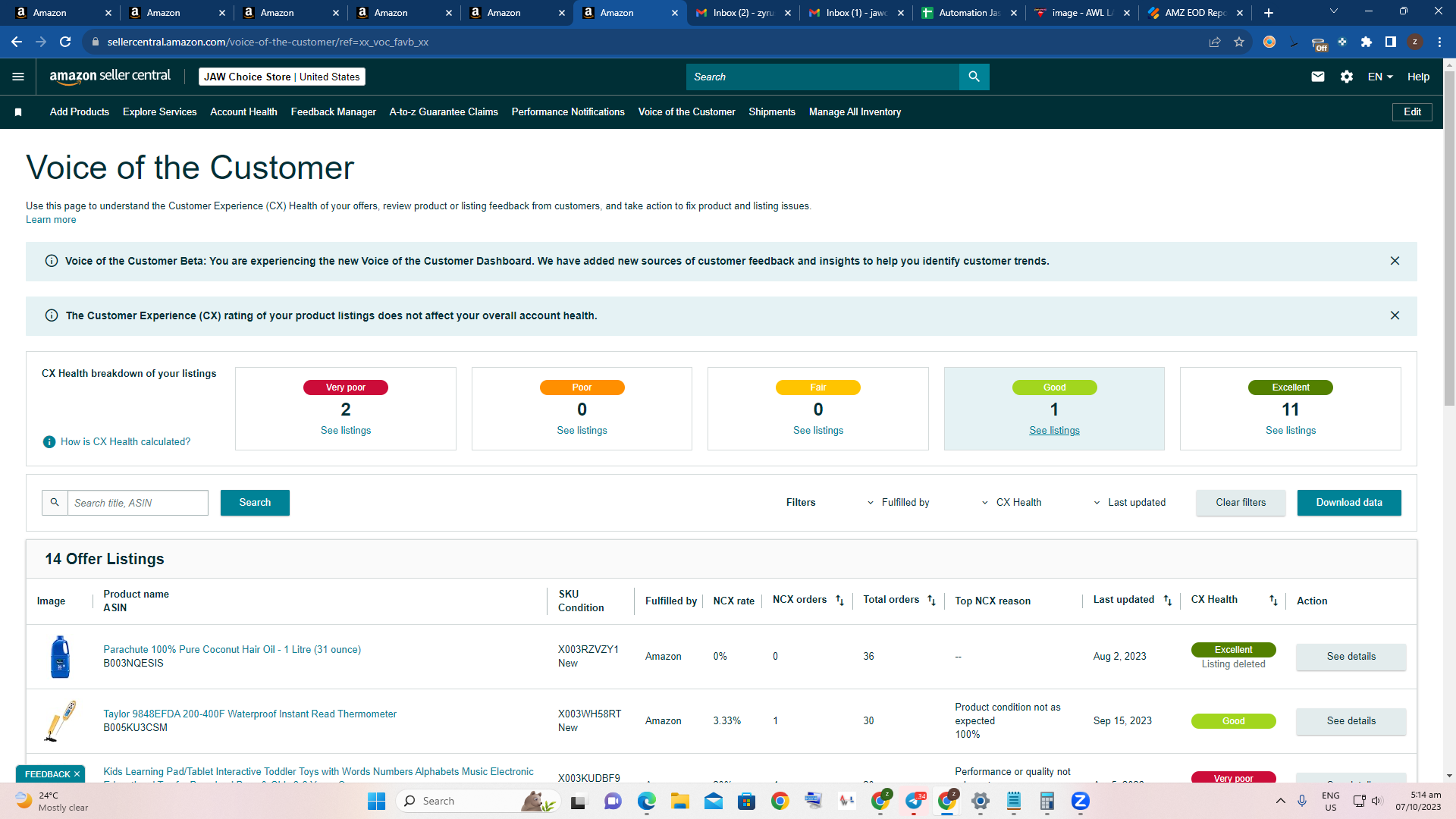Open Feedback Manager
The image size is (1456, 819).
[x=333, y=112]
